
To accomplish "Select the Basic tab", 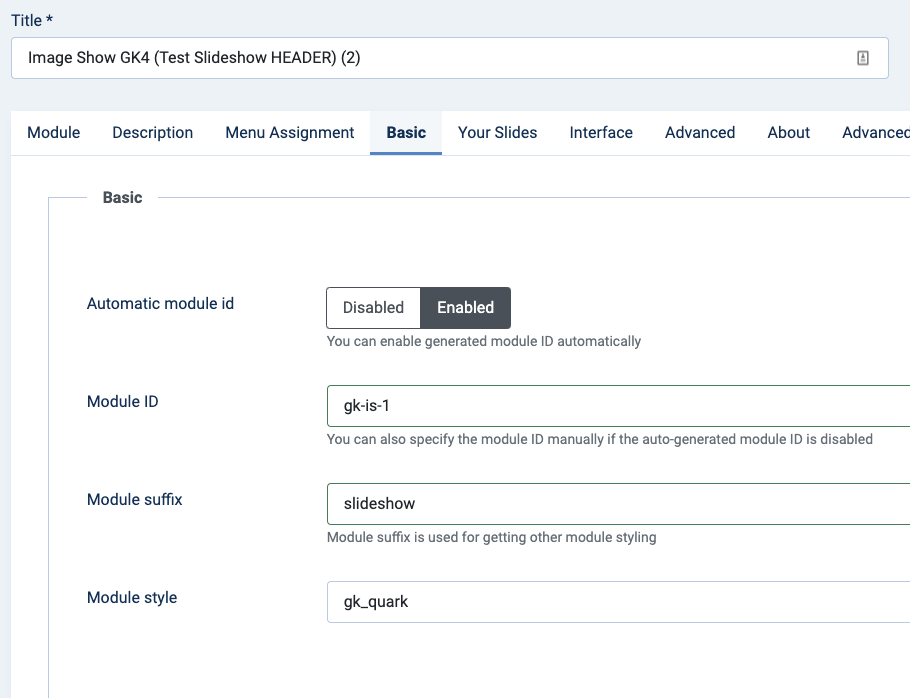I will [406, 132].
